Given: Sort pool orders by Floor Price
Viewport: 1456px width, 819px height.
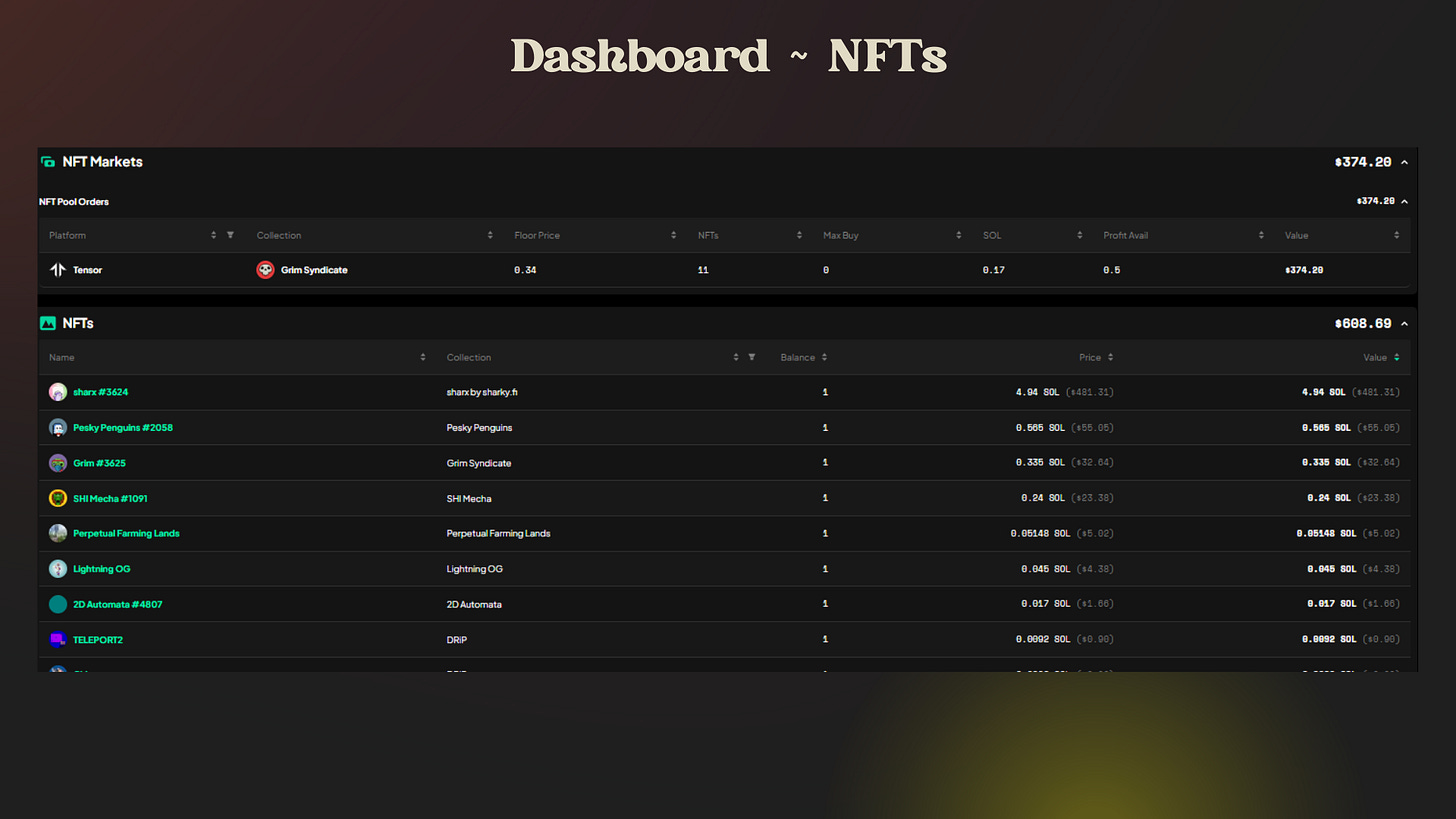Looking at the screenshot, I should (x=673, y=235).
